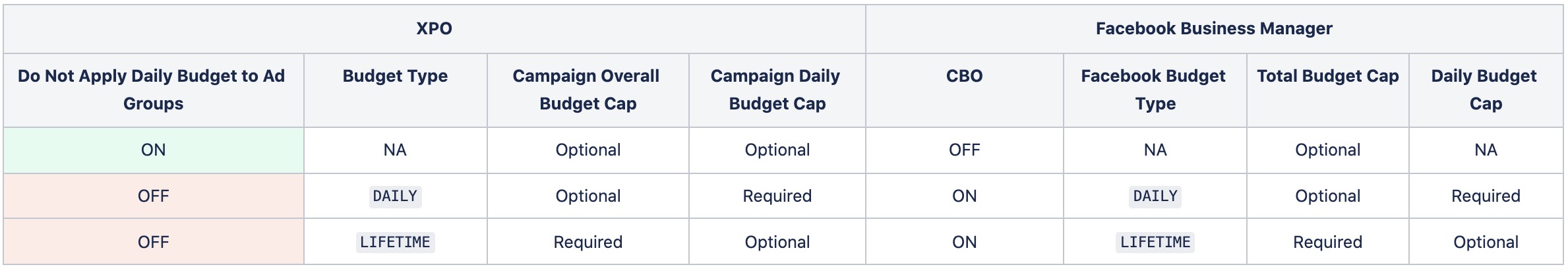
Task: Click the pink OFF cell in the LIFETIME row
Action: (153, 243)
